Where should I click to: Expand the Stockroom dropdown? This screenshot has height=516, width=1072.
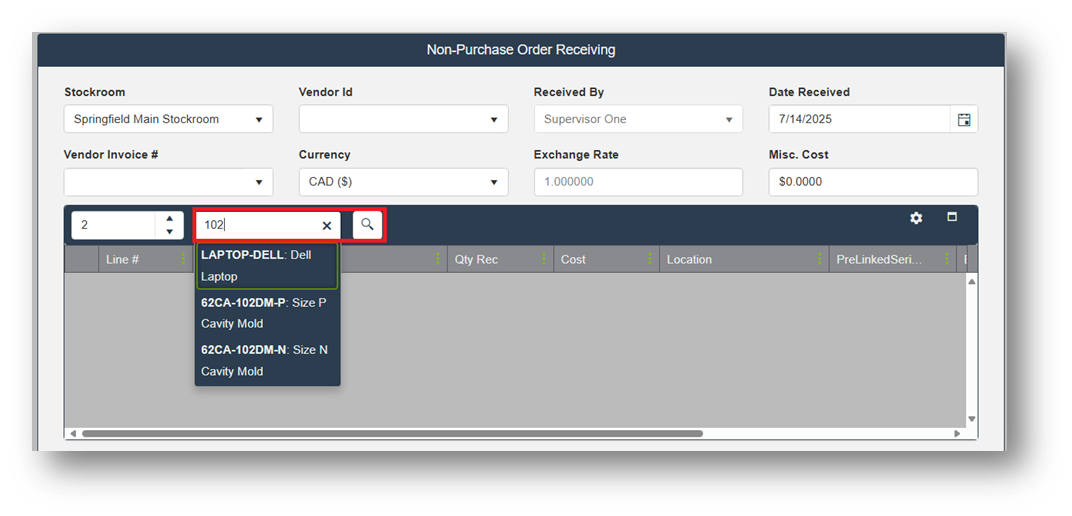coord(259,119)
